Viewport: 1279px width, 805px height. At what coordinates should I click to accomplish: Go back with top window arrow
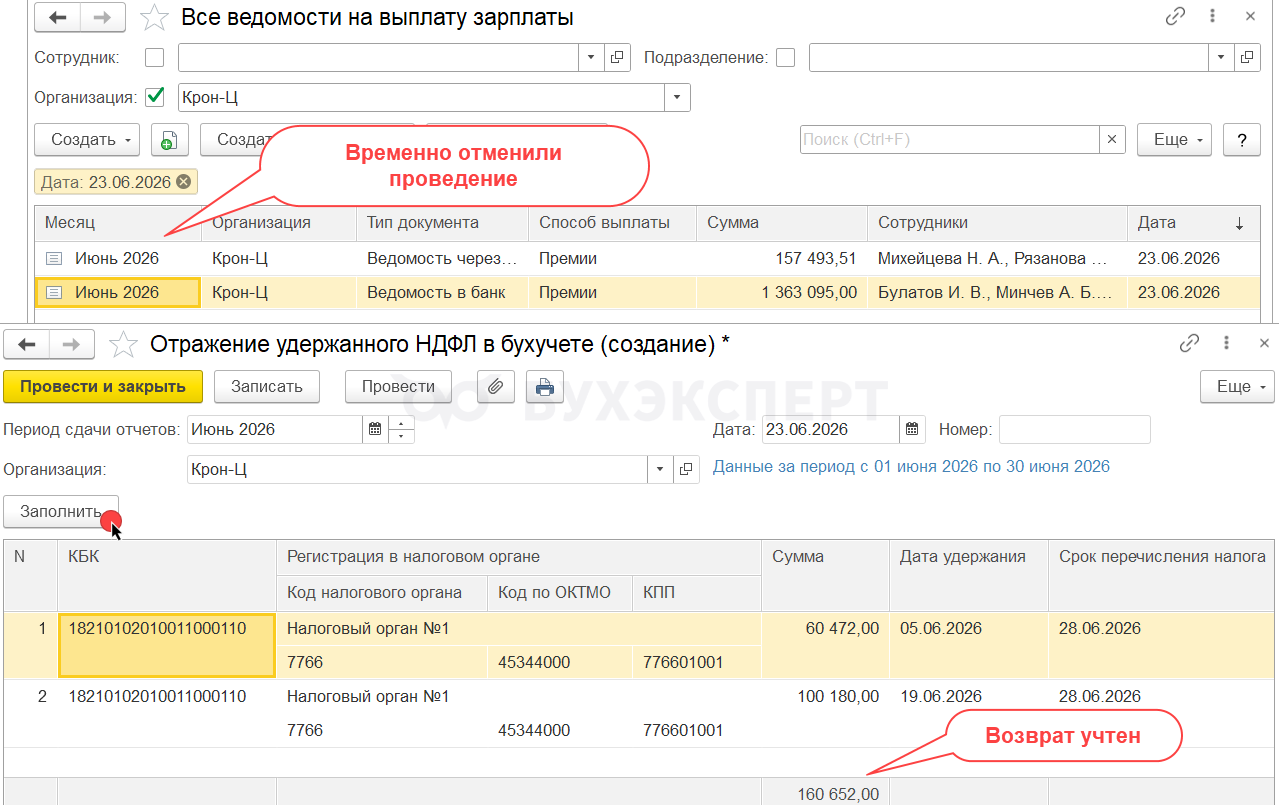click(58, 17)
